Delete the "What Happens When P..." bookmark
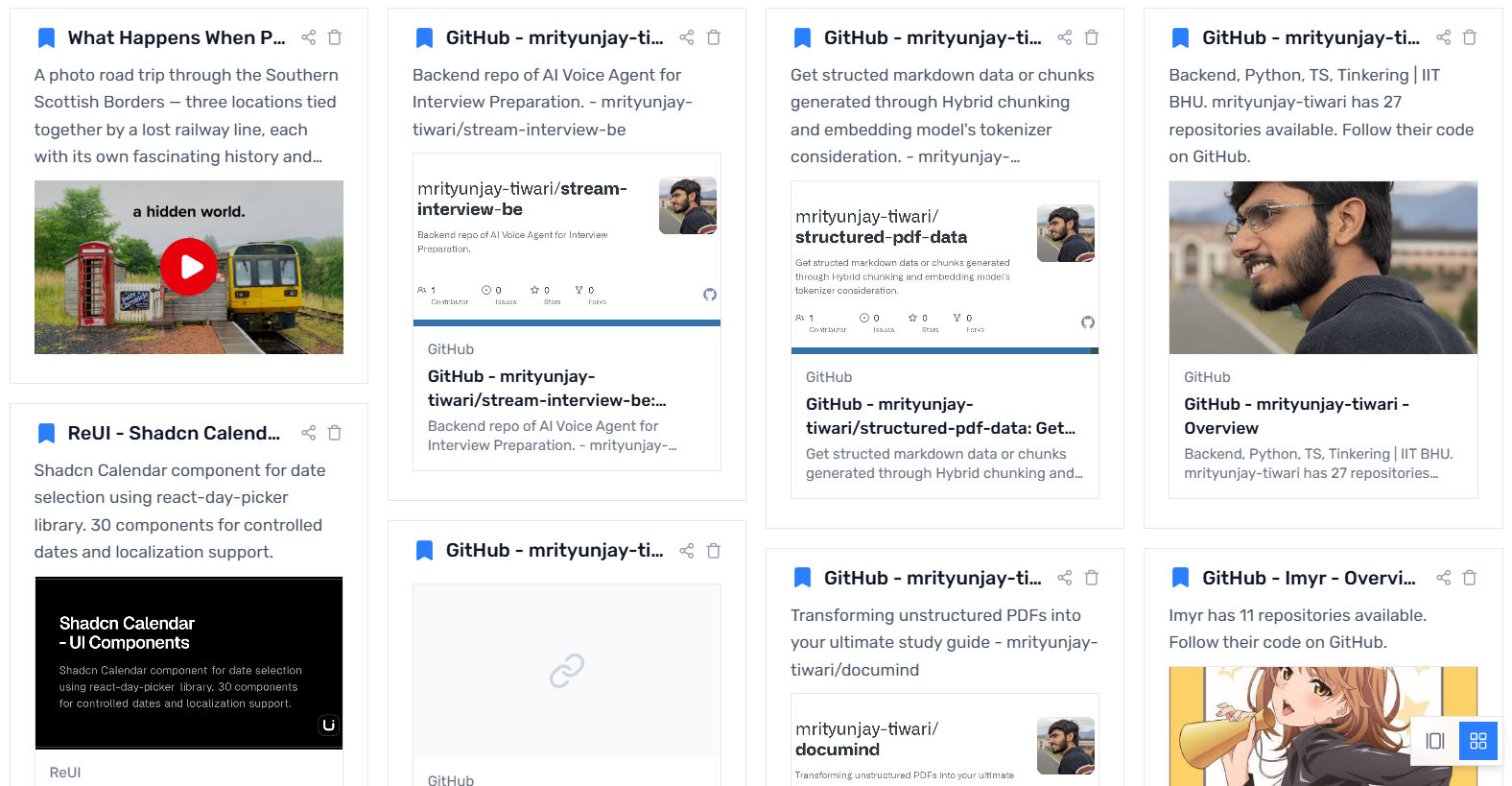The width and height of the screenshot is (1512, 786). point(335,37)
